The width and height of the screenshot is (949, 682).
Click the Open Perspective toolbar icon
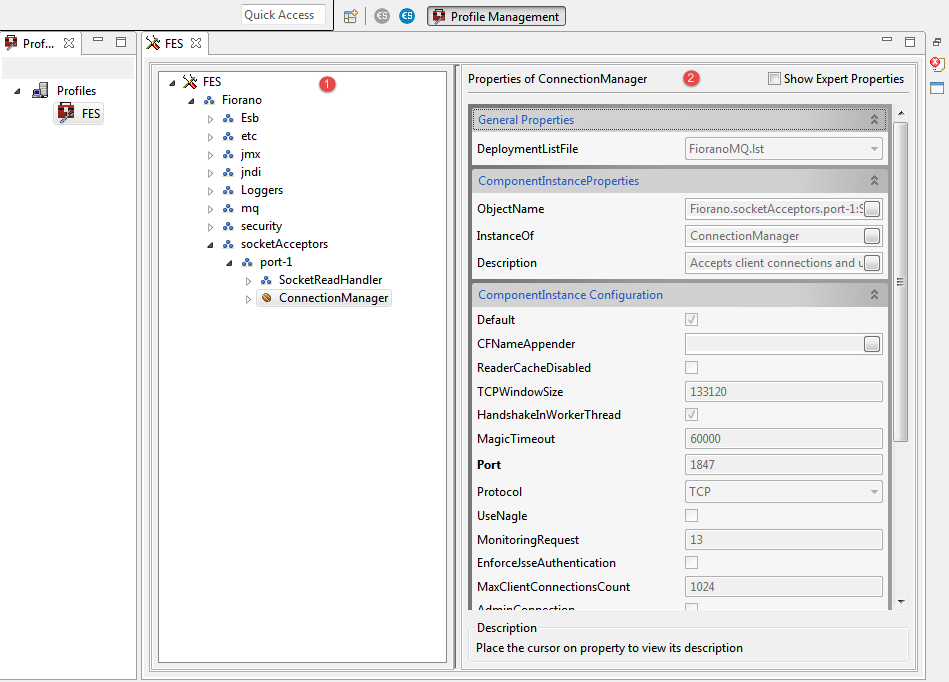[350, 16]
